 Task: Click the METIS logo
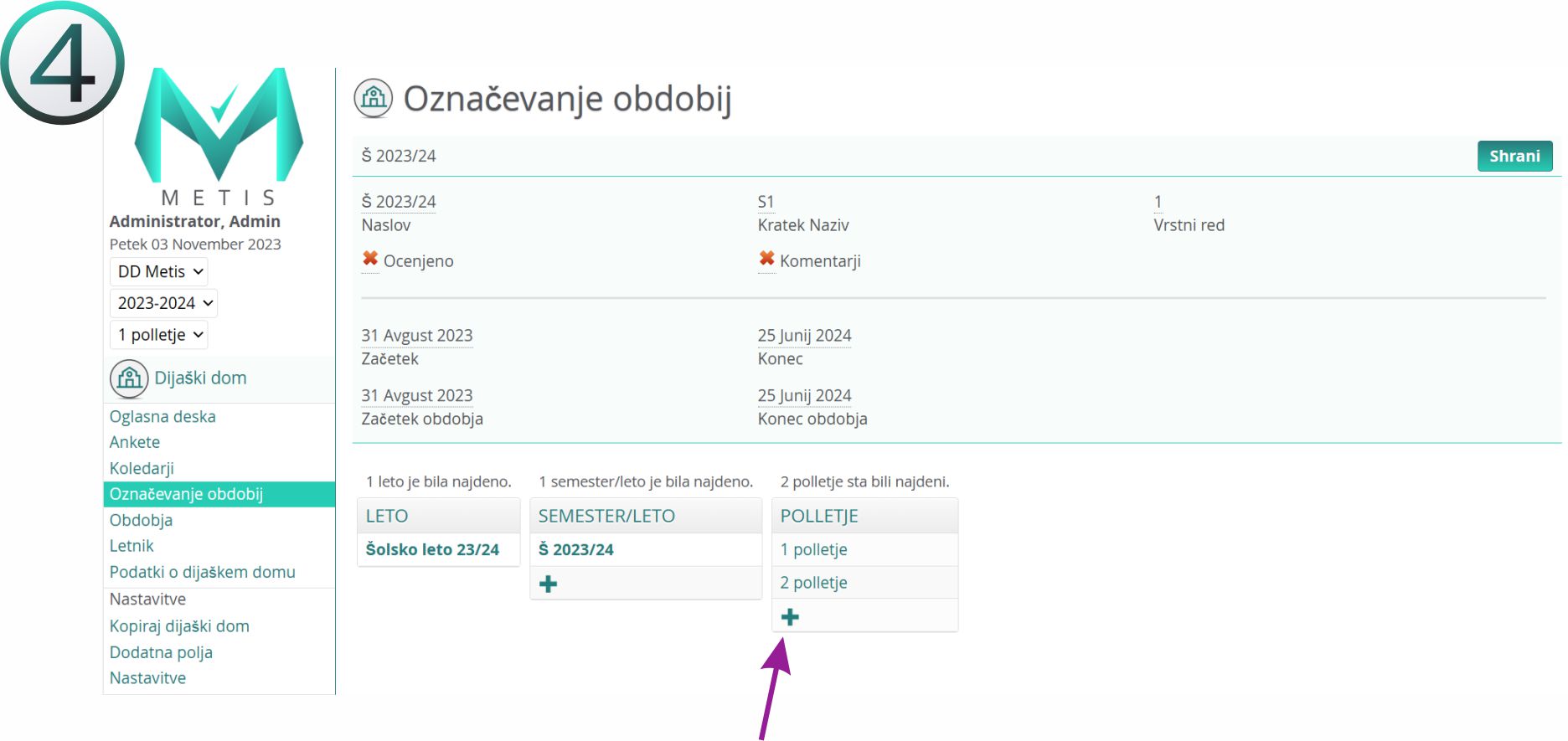pos(219,134)
